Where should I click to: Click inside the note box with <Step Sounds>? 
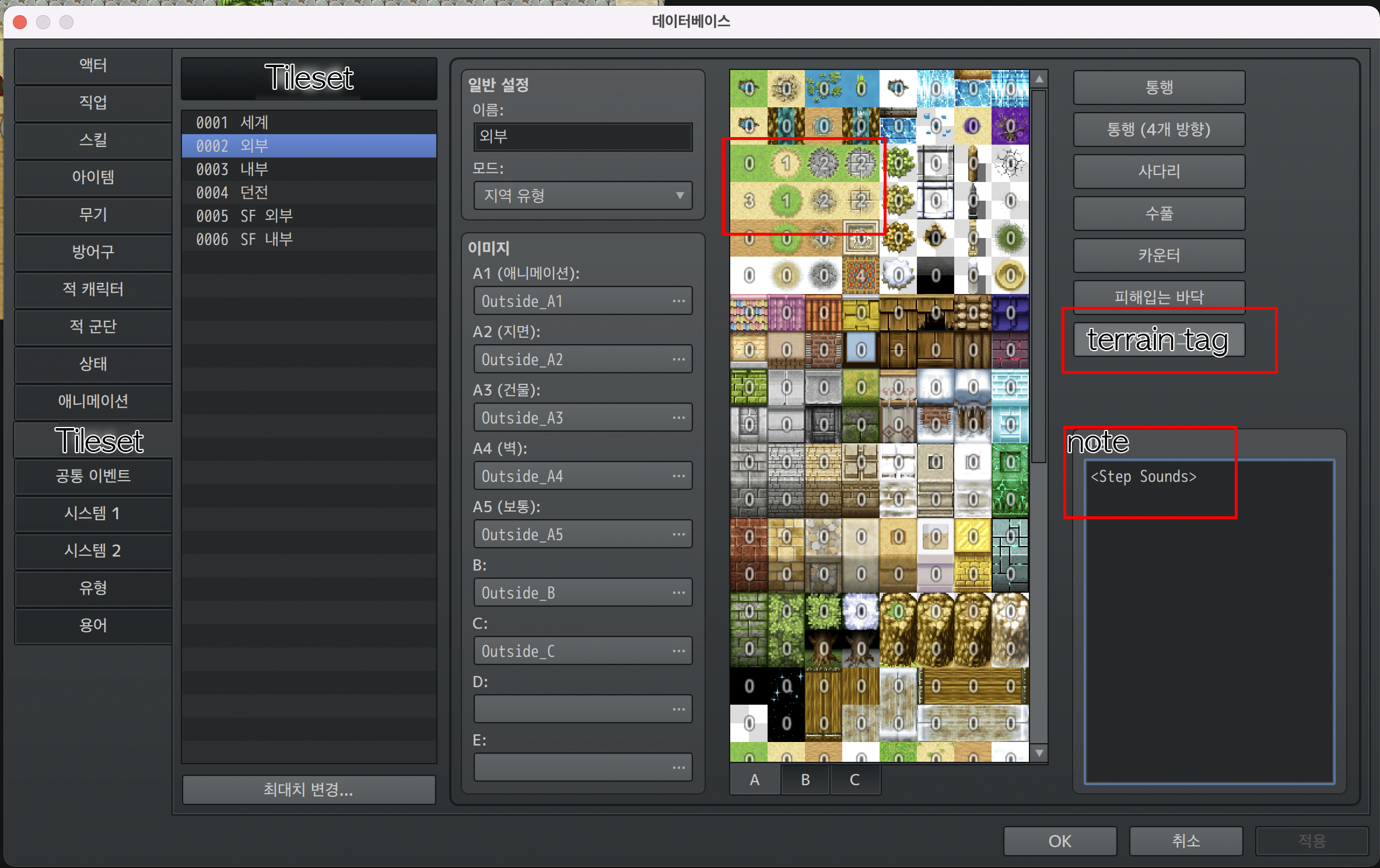pyautogui.click(x=1209, y=622)
